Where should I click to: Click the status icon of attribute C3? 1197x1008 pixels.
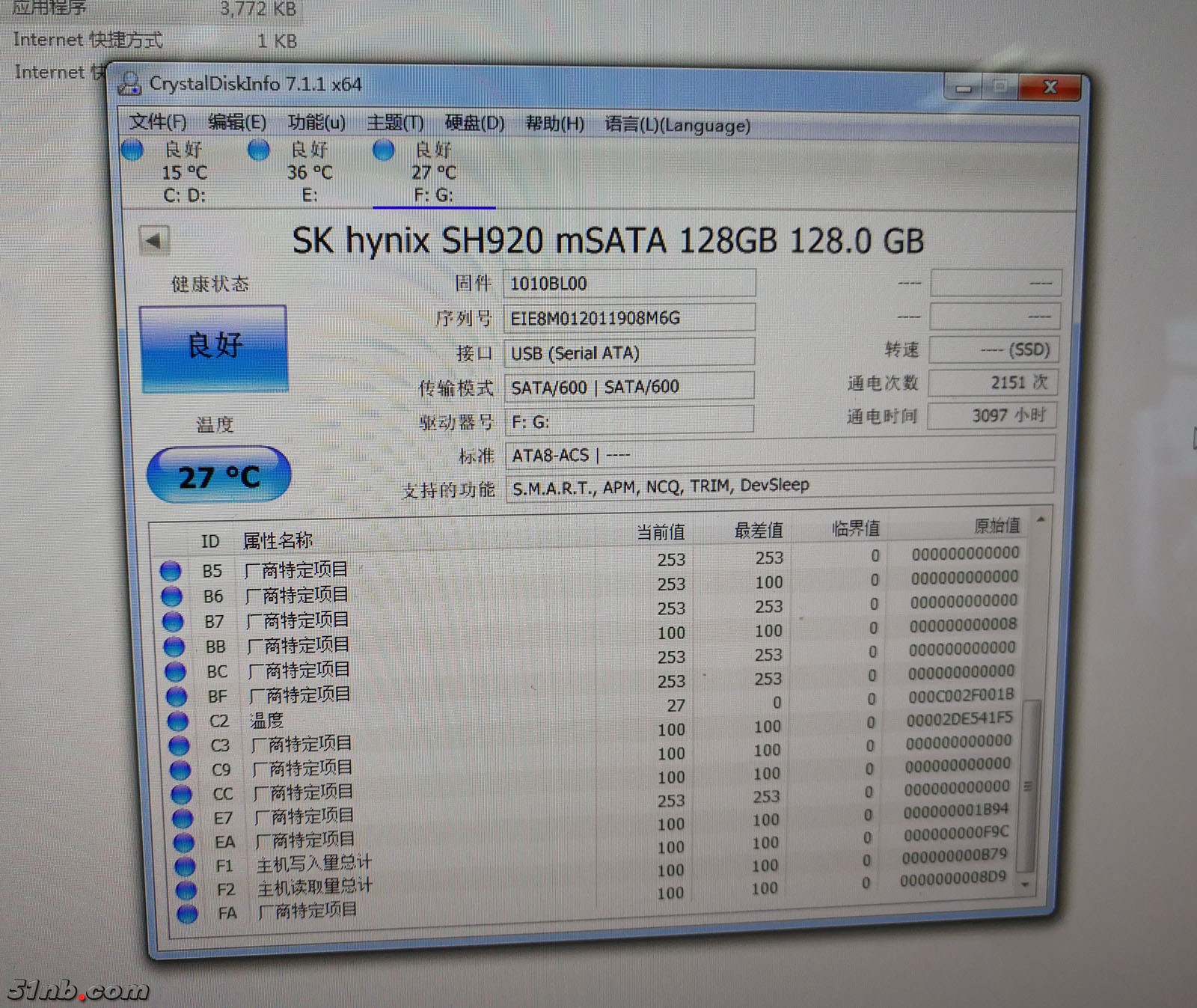[x=179, y=745]
